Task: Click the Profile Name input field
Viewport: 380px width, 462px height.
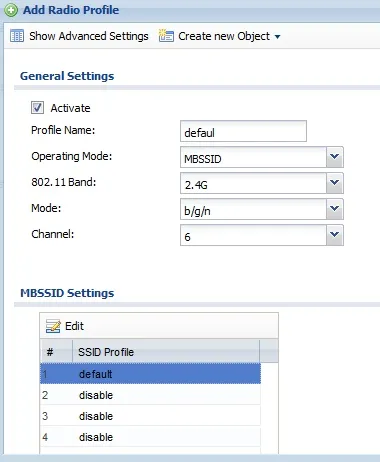Action: click(x=243, y=131)
